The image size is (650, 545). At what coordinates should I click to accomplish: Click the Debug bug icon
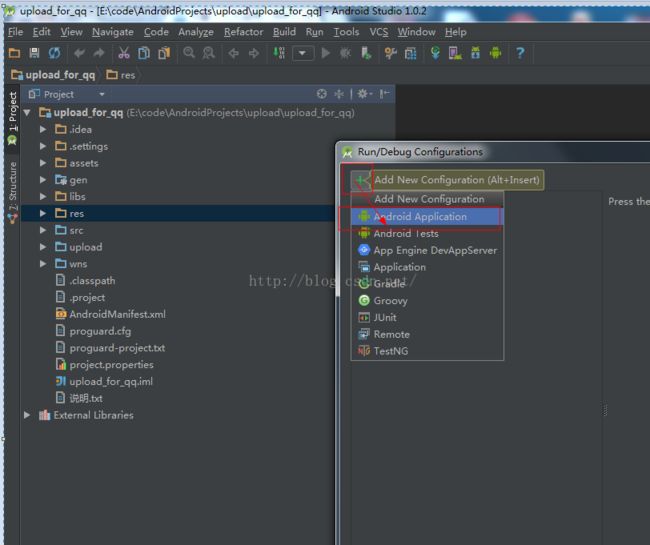point(345,53)
